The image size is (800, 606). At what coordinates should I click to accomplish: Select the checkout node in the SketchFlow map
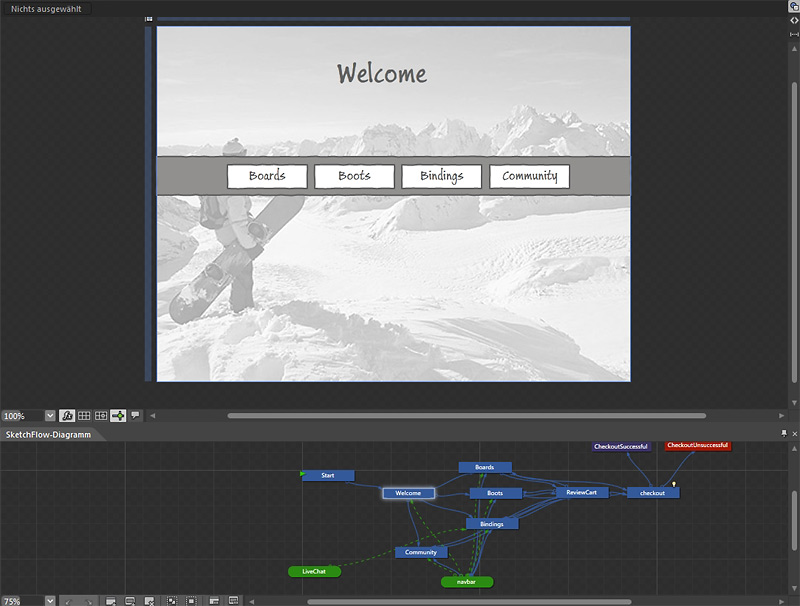(651, 492)
